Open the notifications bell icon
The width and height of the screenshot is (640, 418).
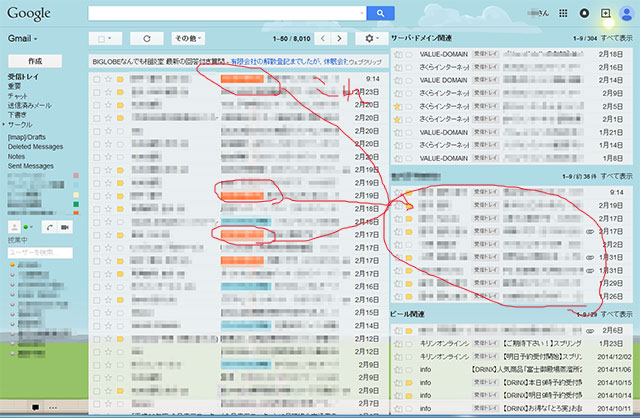(x=584, y=13)
